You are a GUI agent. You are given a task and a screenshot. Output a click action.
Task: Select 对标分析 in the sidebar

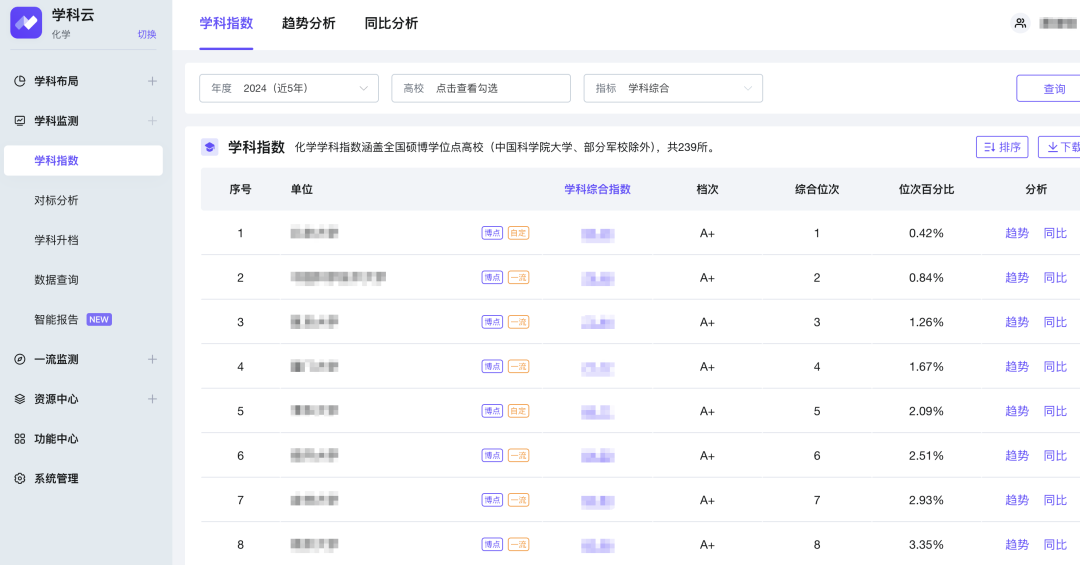click(x=56, y=201)
